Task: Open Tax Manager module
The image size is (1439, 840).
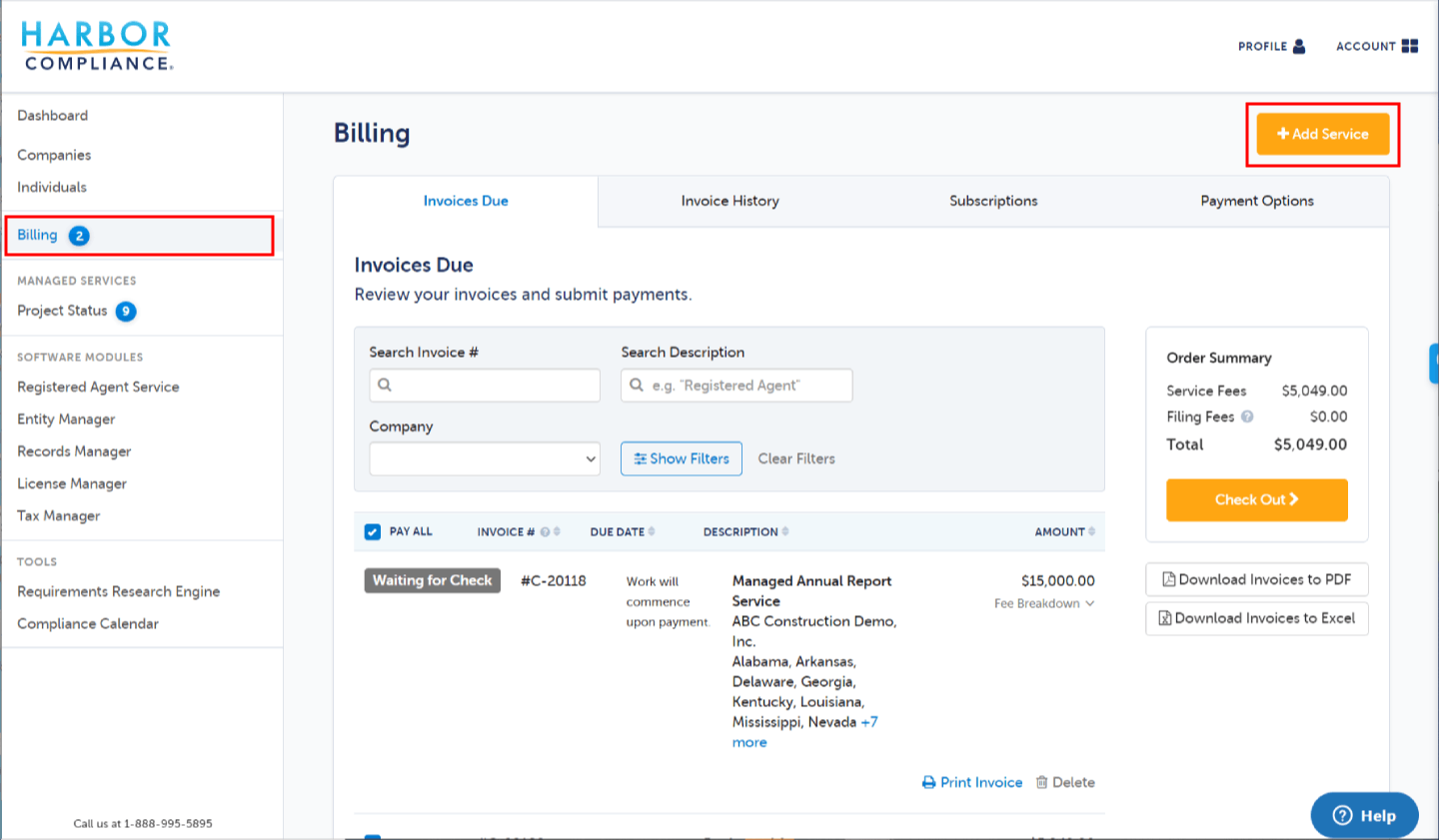Action: tap(59, 516)
